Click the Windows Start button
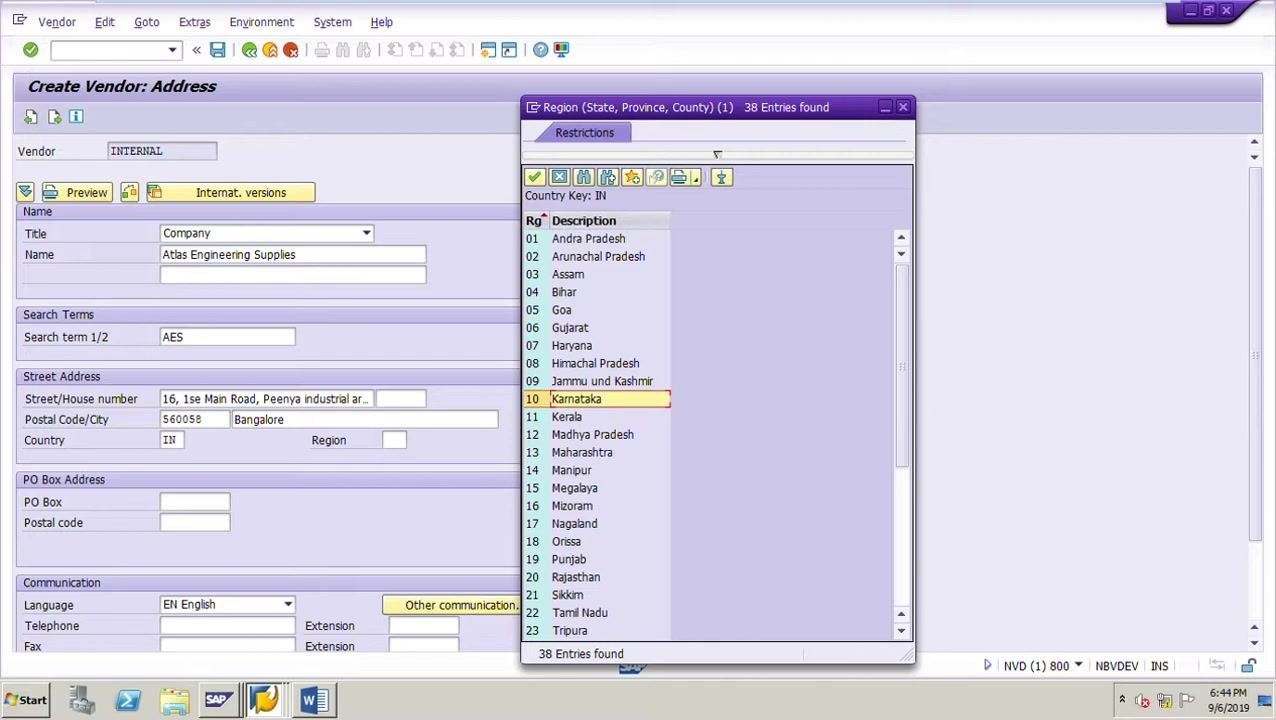 [25, 699]
